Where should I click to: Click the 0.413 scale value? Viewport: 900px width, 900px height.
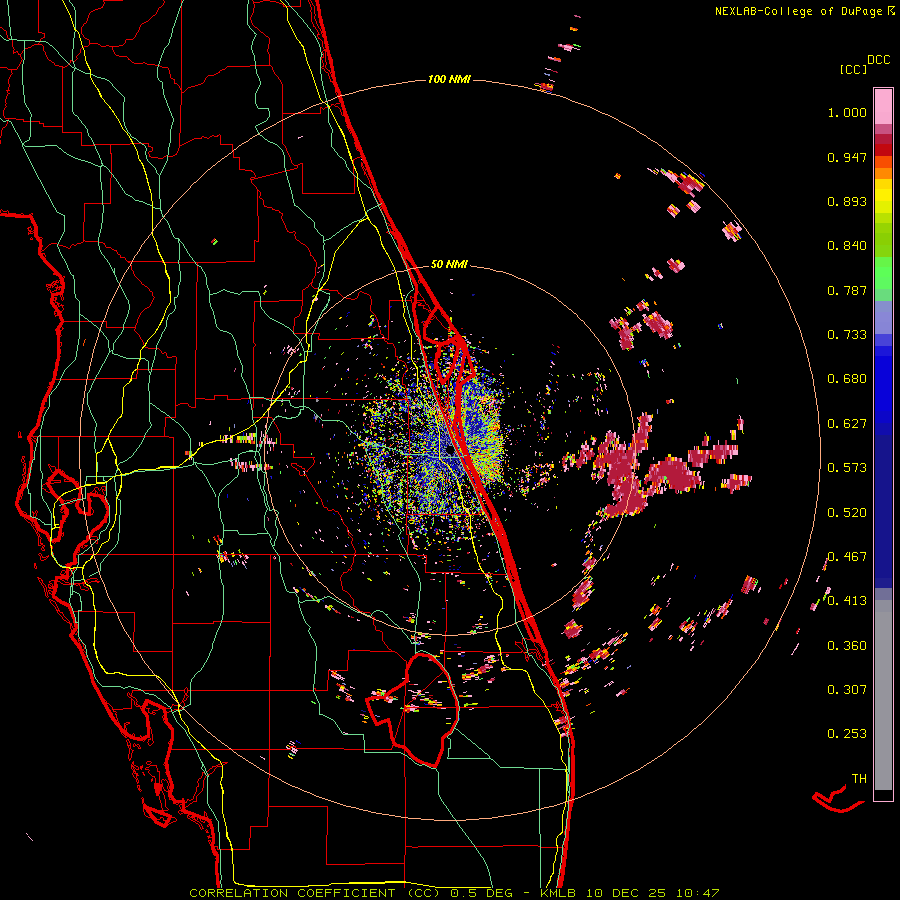pyautogui.click(x=847, y=601)
